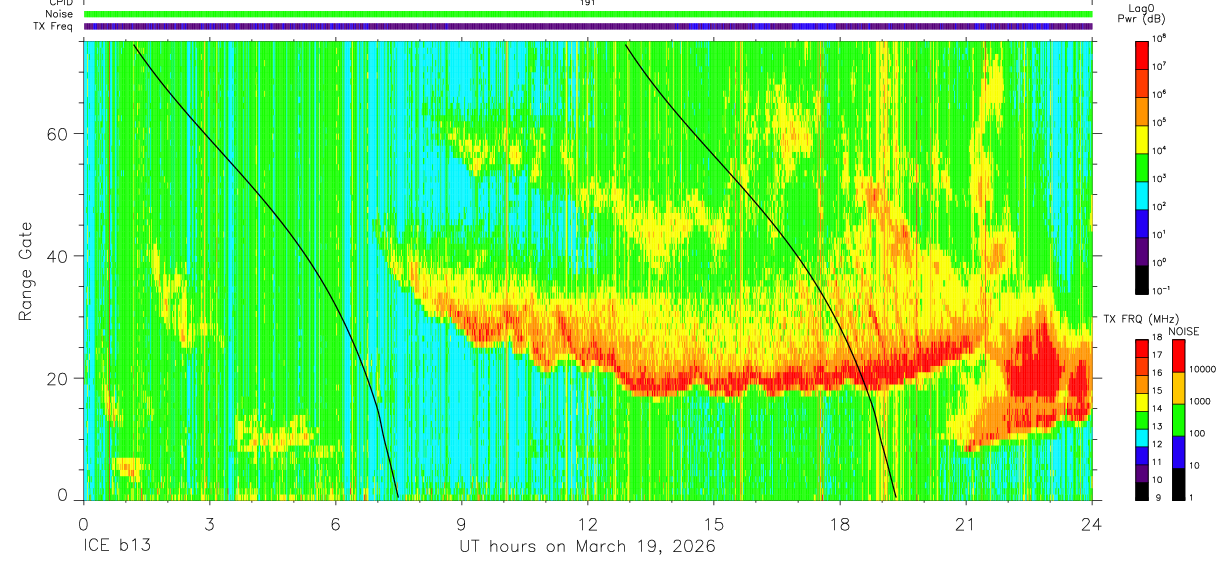Screen dimensions: 1228x567
Task: Pick the green segment of TX FRQ legend
Action: (x=1144, y=419)
